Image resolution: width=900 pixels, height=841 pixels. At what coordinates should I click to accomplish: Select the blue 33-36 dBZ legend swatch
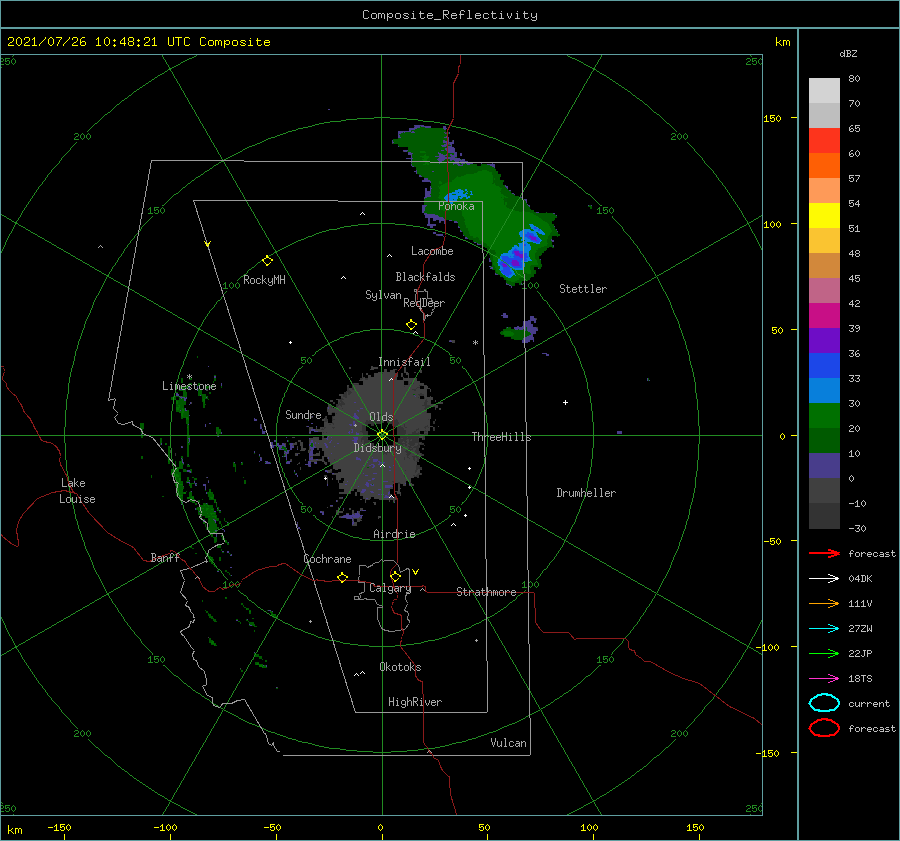tap(824, 365)
